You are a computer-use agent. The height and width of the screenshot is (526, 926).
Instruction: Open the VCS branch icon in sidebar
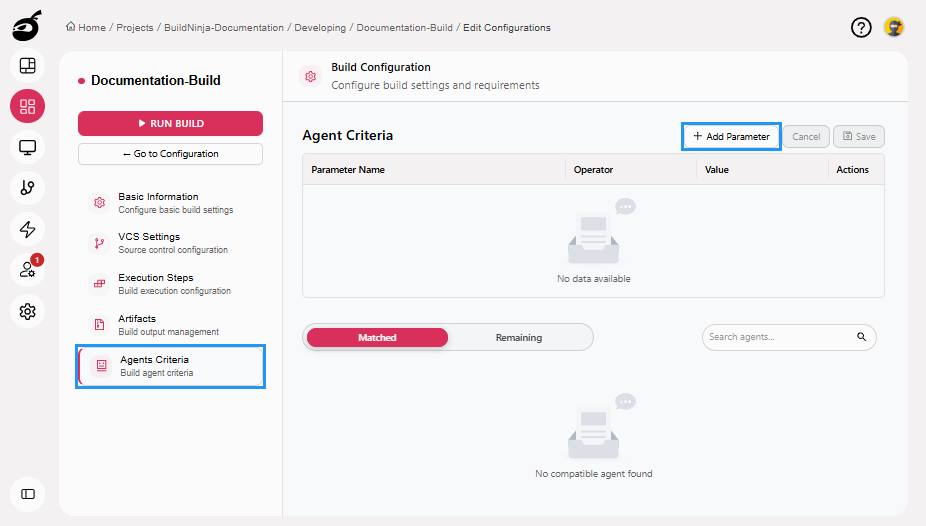(27, 188)
